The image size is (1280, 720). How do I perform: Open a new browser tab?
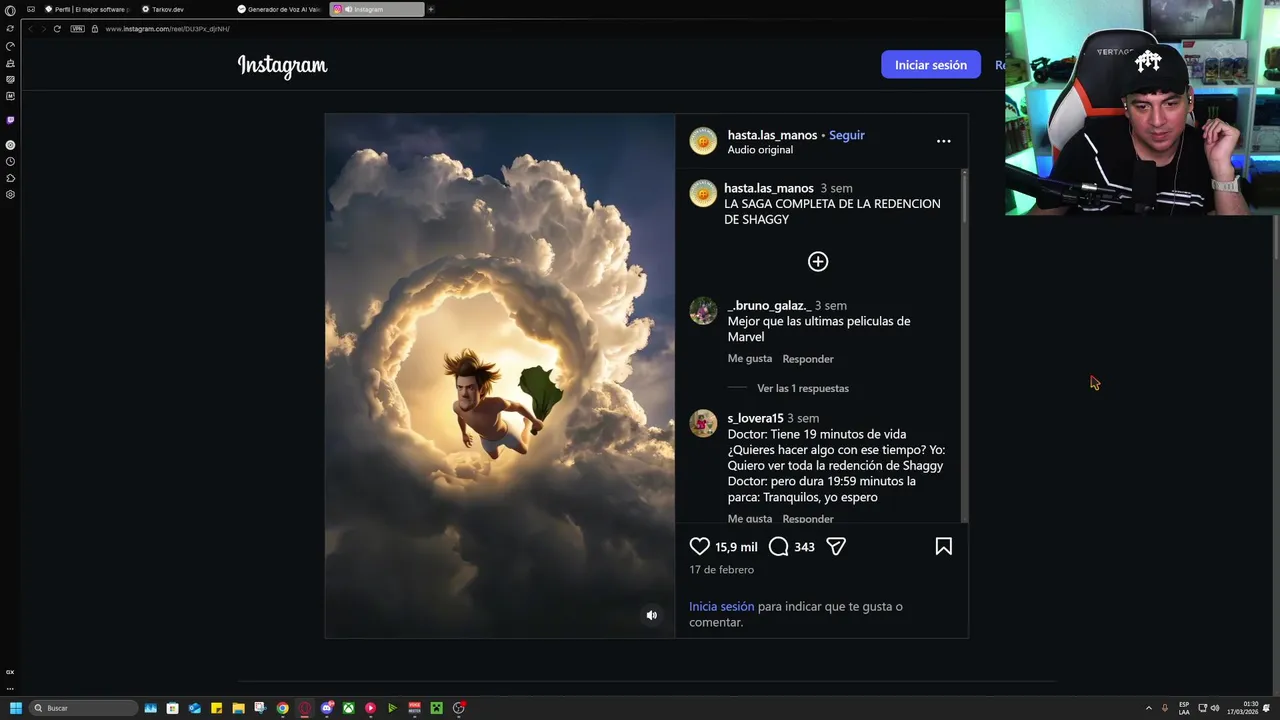click(x=431, y=9)
